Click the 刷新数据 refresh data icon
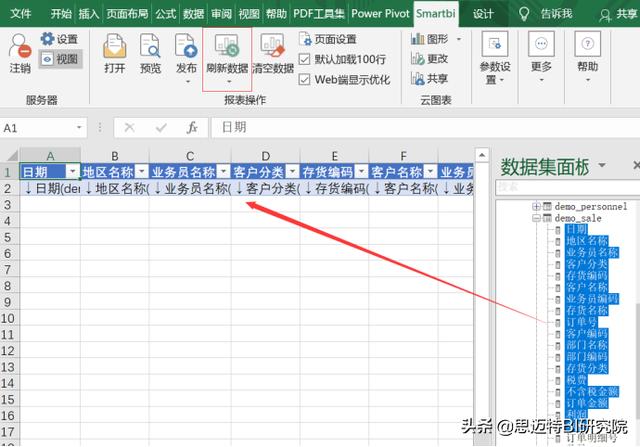This screenshot has height=447, width=640. point(227,46)
